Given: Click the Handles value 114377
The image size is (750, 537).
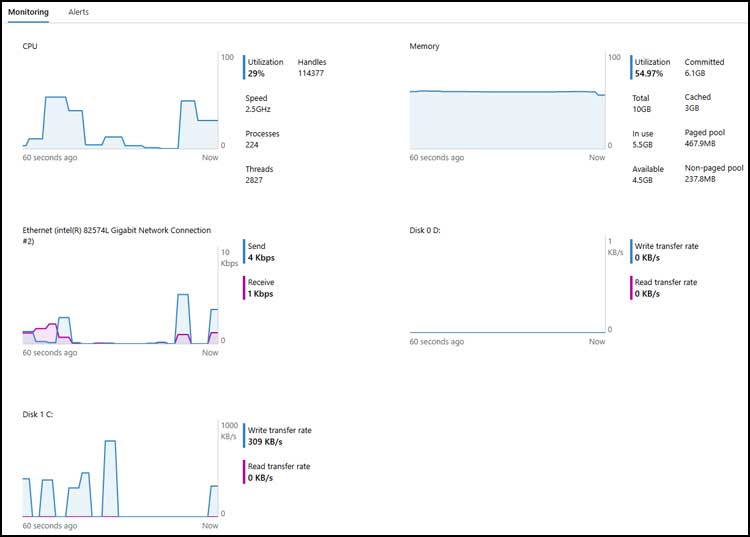Looking at the screenshot, I should coord(311,73).
